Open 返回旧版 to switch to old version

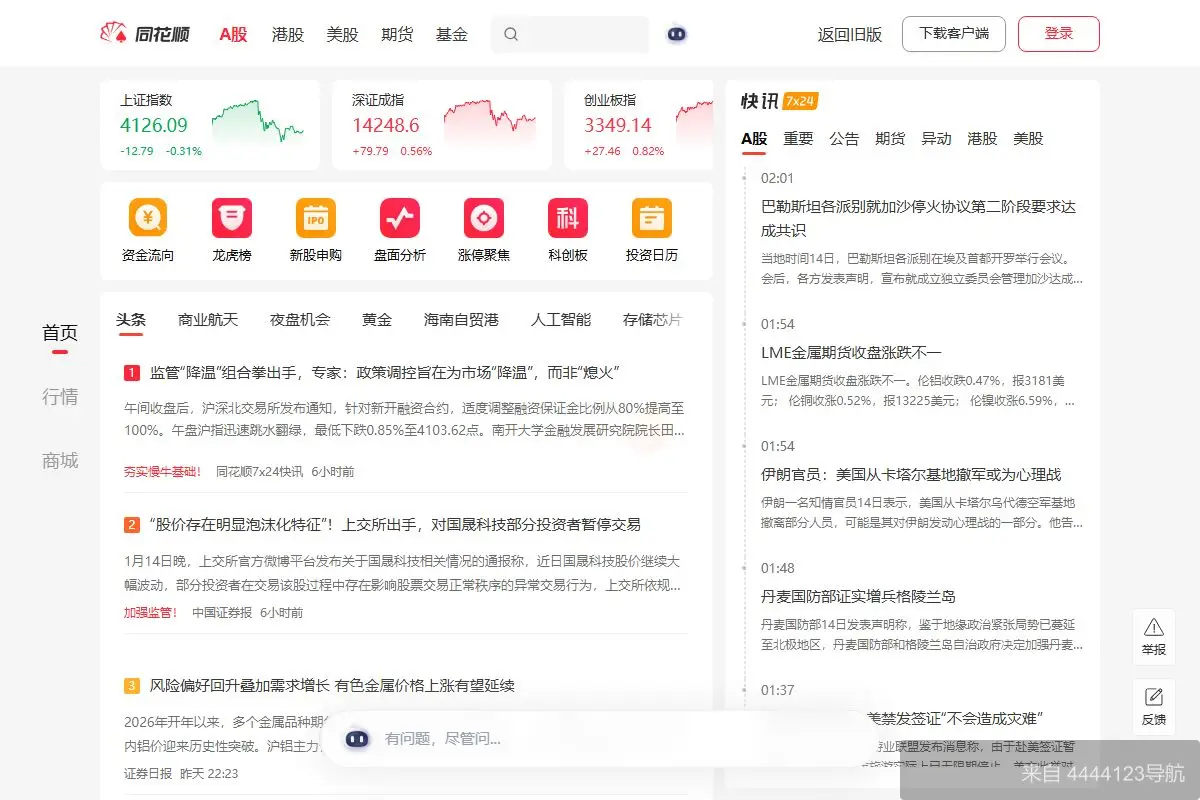coord(849,33)
